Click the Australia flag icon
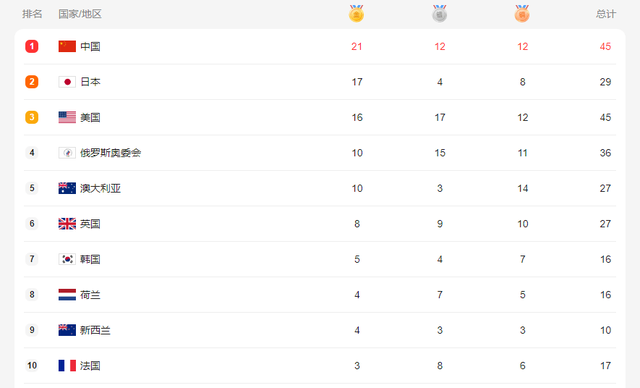640x388 pixels. point(67,188)
